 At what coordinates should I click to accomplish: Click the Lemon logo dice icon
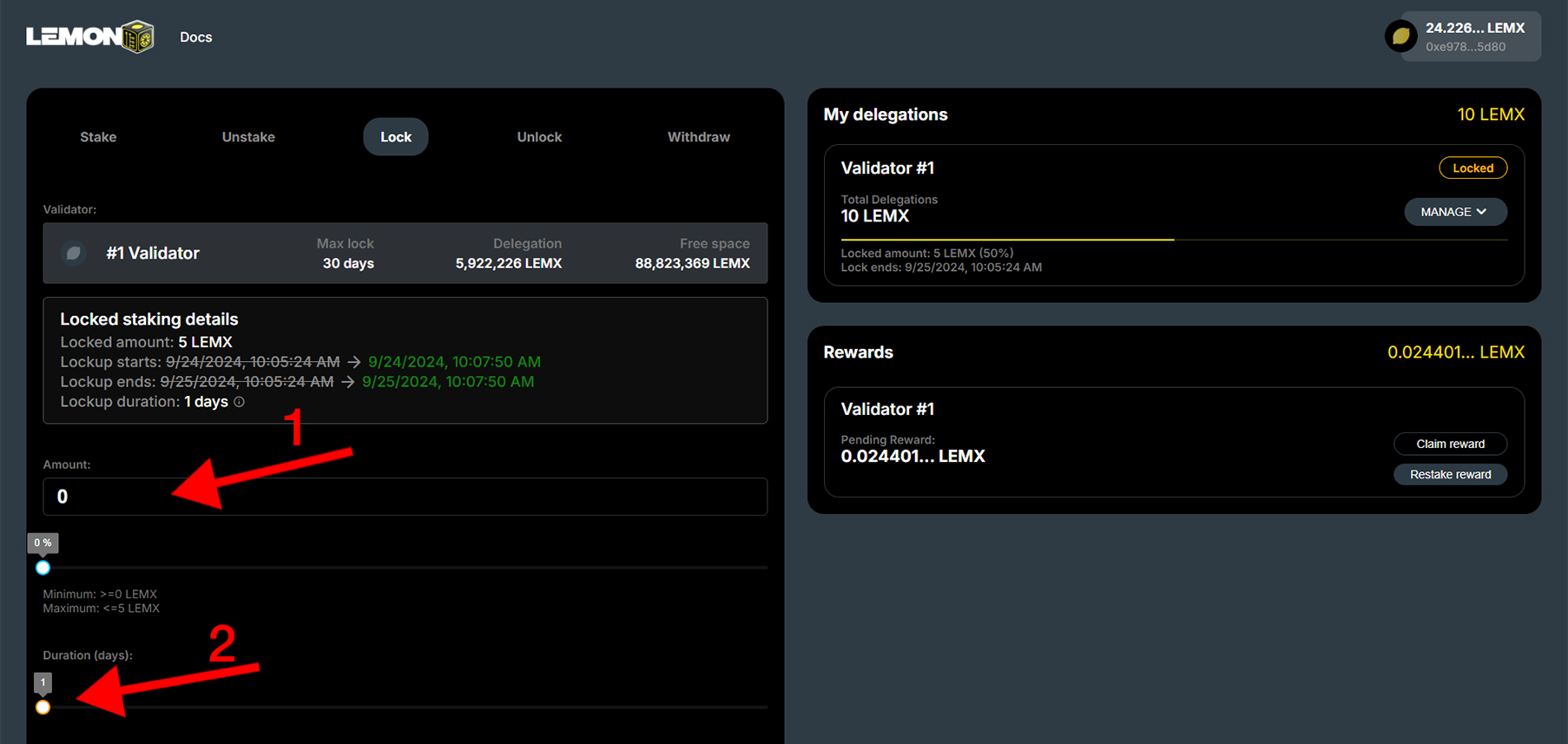point(138,36)
